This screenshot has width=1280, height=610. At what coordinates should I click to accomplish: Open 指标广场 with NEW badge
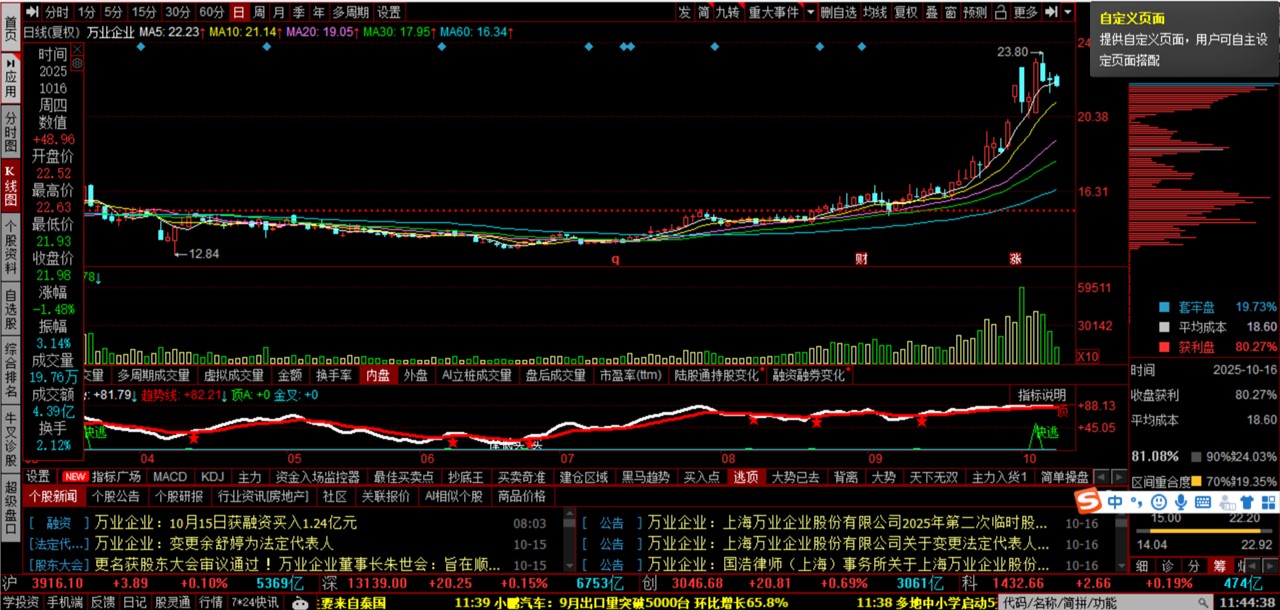(104, 477)
